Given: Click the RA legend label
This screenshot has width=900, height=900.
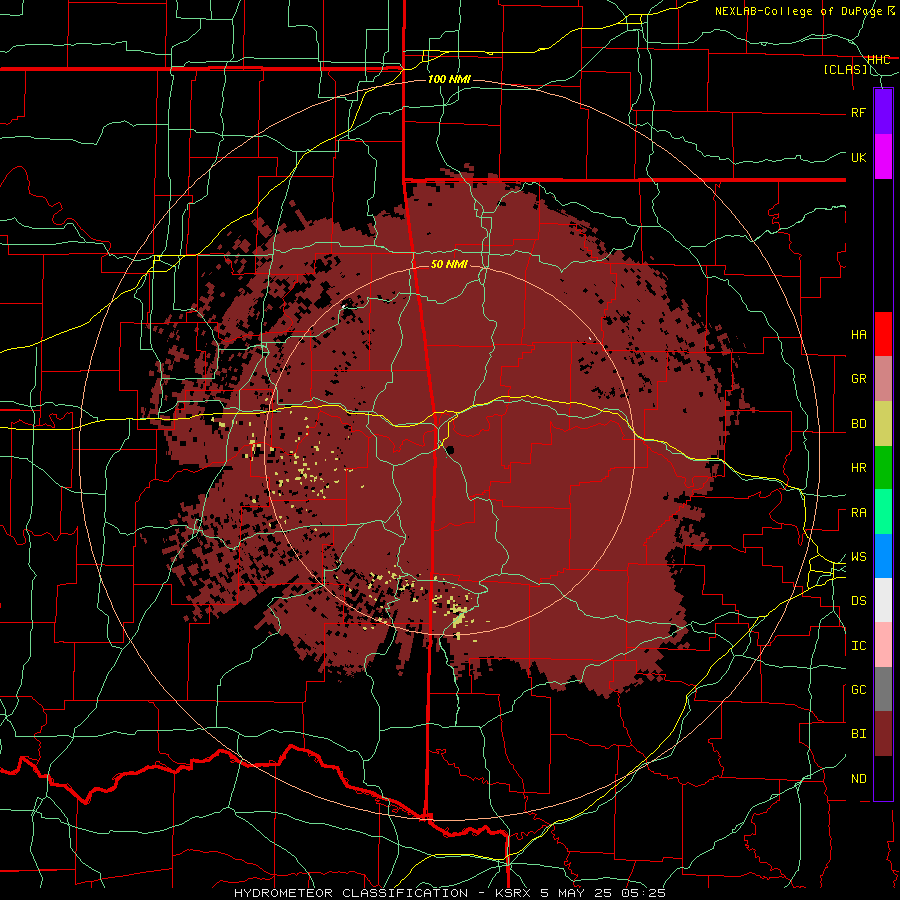Looking at the screenshot, I should [x=859, y=513].
